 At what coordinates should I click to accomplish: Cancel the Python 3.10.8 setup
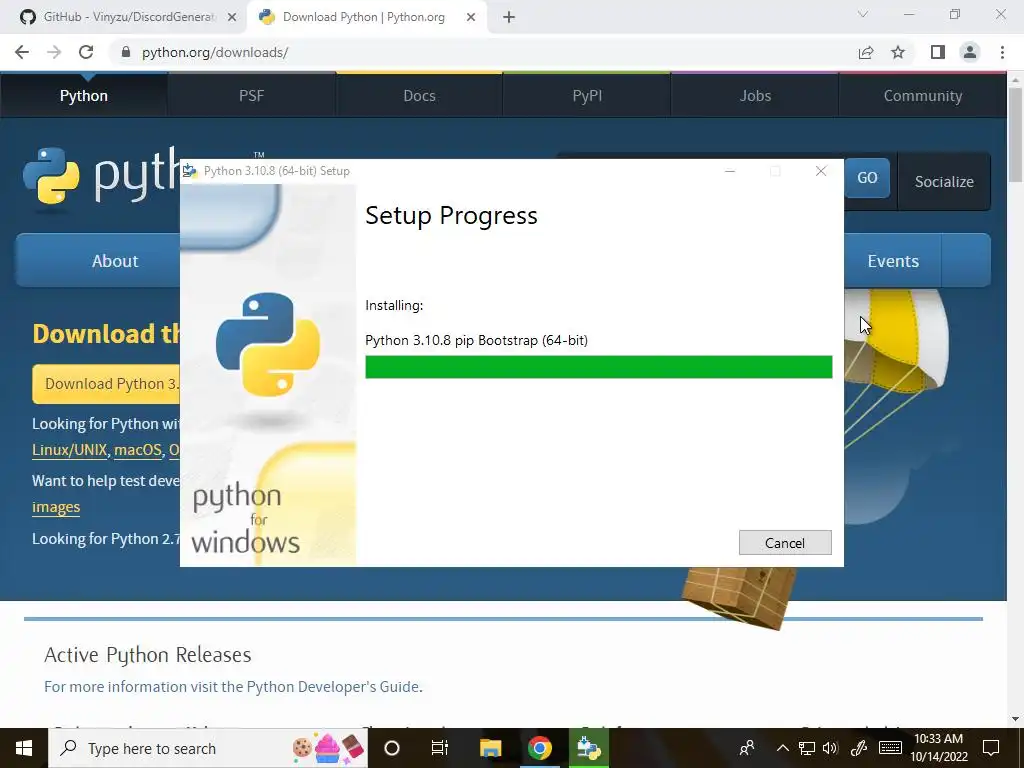[785, 543]
